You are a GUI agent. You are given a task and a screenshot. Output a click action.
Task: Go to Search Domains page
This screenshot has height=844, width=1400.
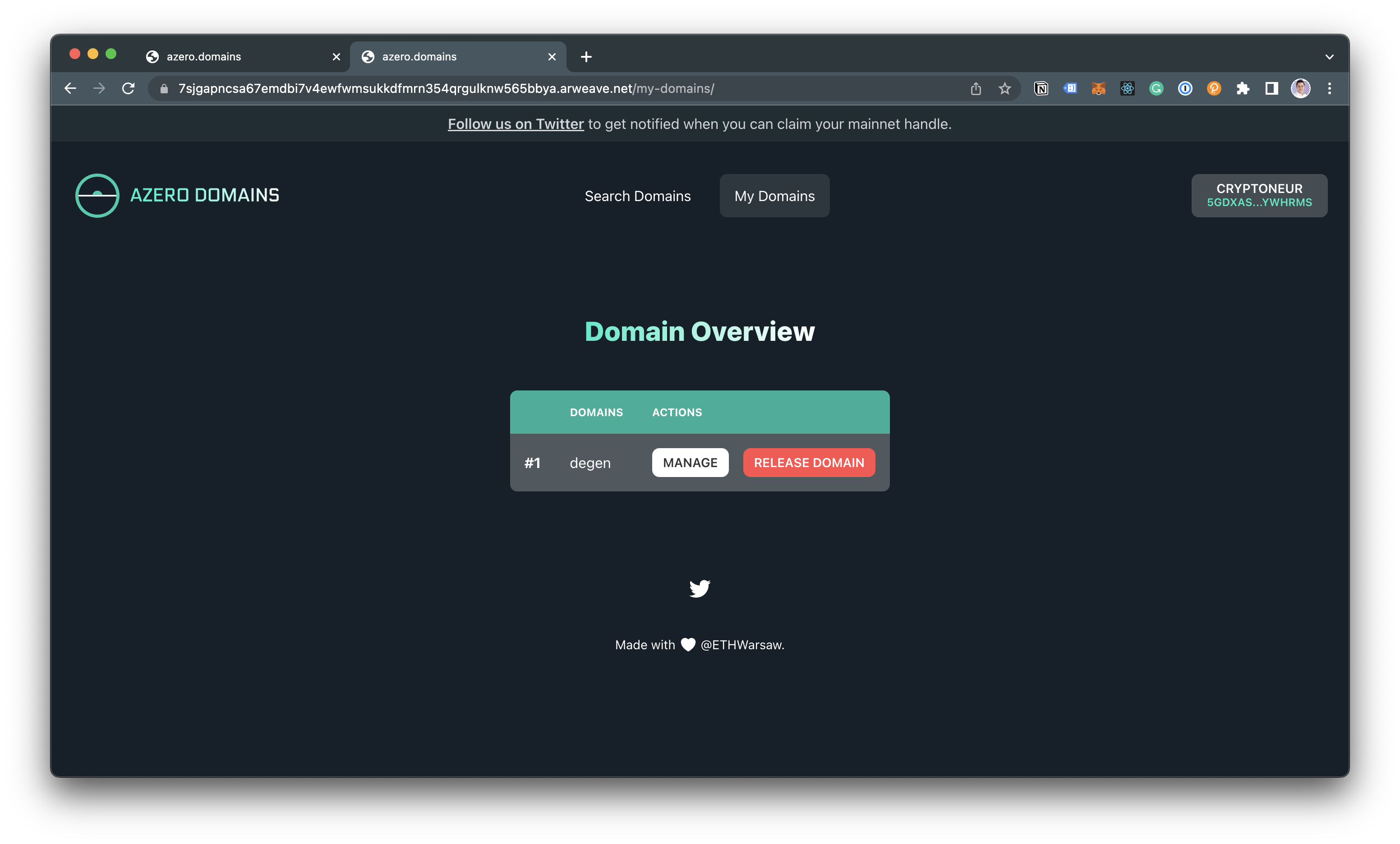coord(637,196)
